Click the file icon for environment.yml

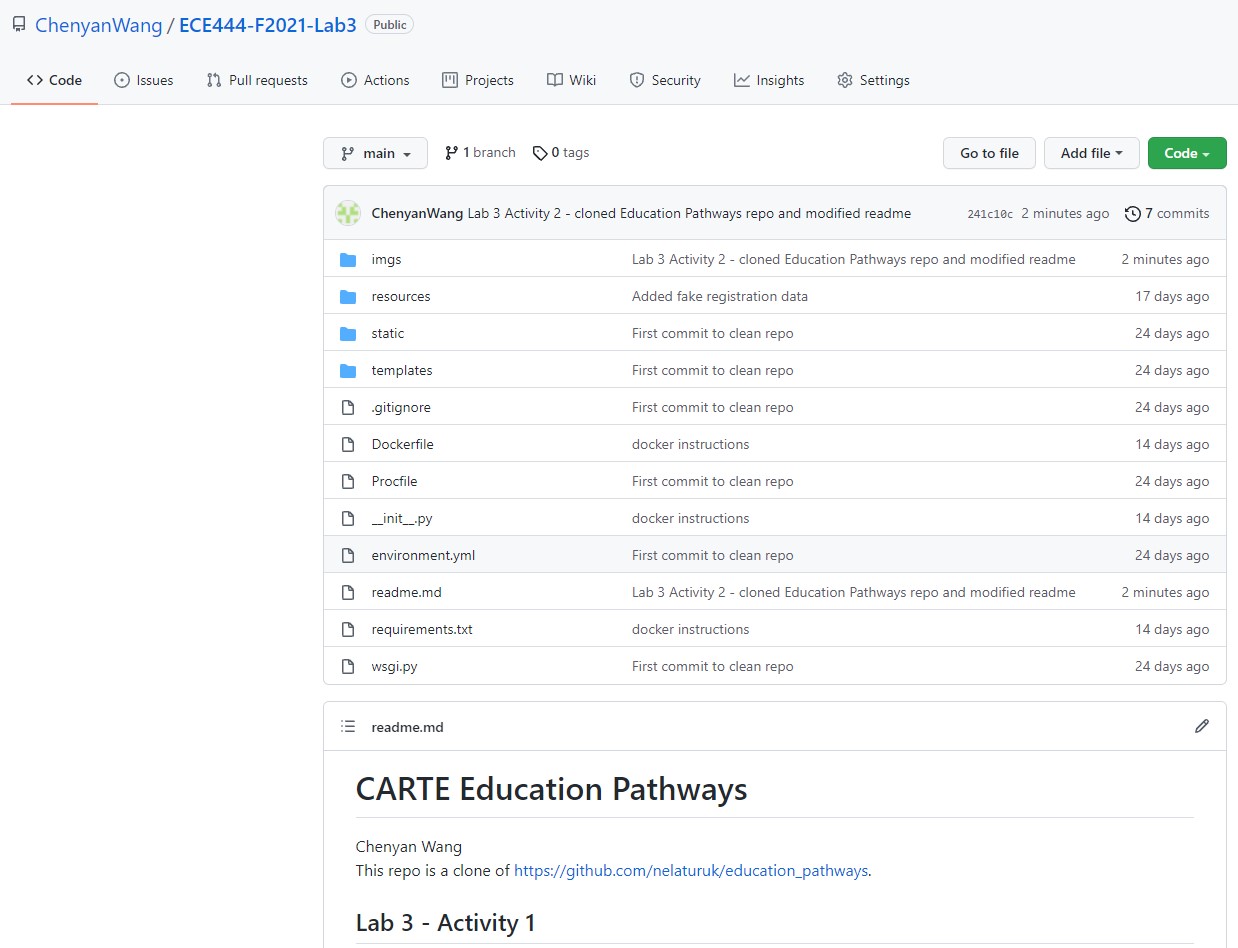(x=348, y=555)
